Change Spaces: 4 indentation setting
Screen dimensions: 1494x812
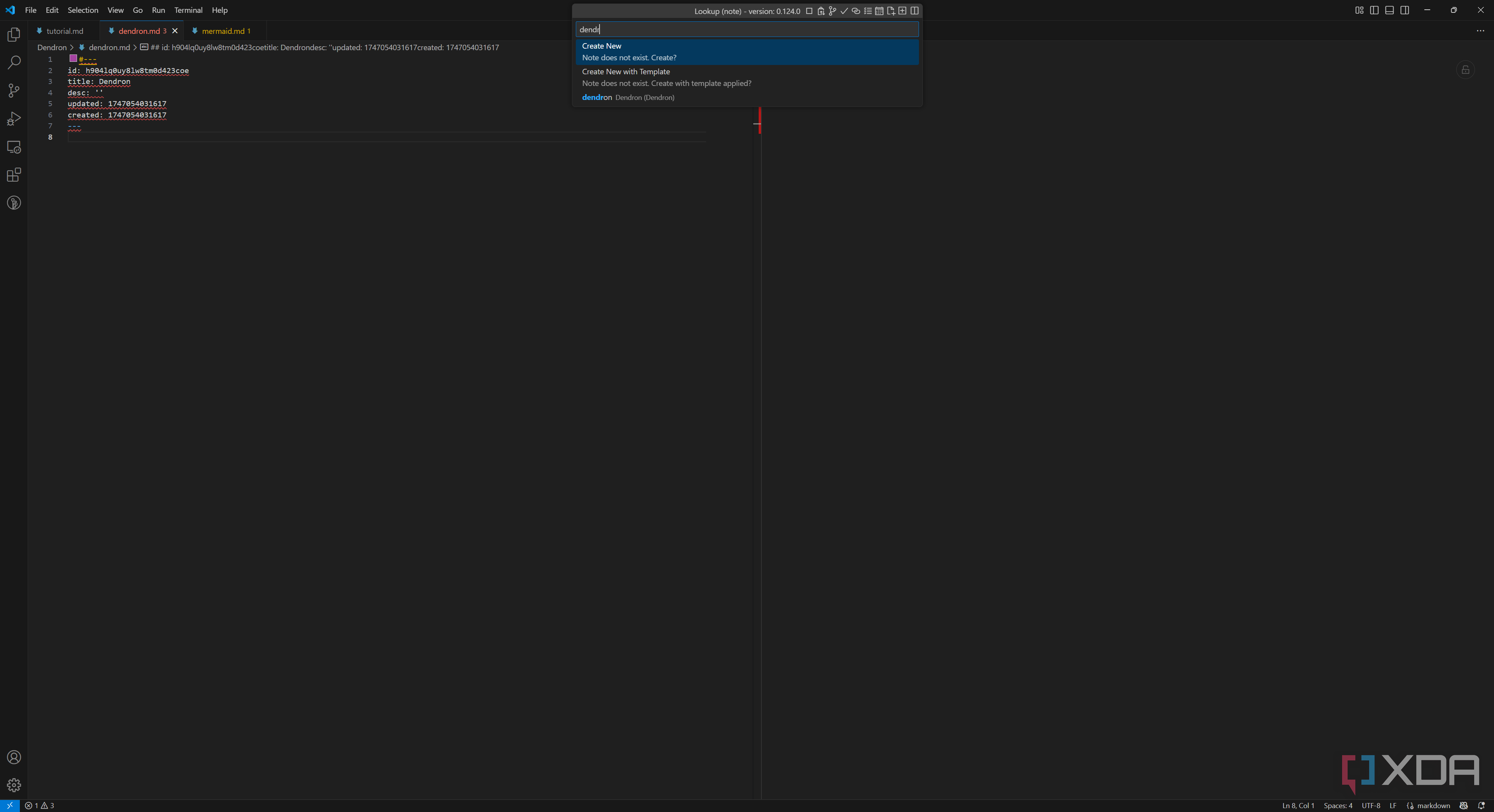(1338, 806)
